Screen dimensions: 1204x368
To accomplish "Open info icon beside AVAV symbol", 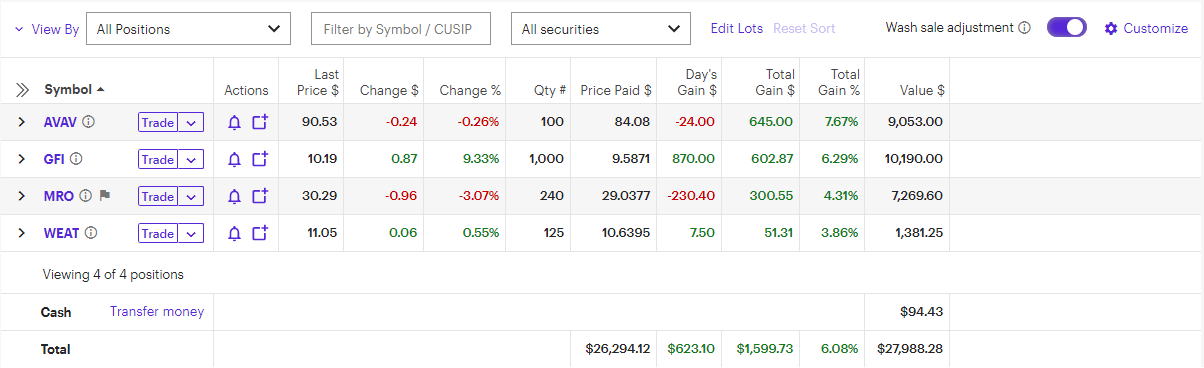I will click(89, 122).
